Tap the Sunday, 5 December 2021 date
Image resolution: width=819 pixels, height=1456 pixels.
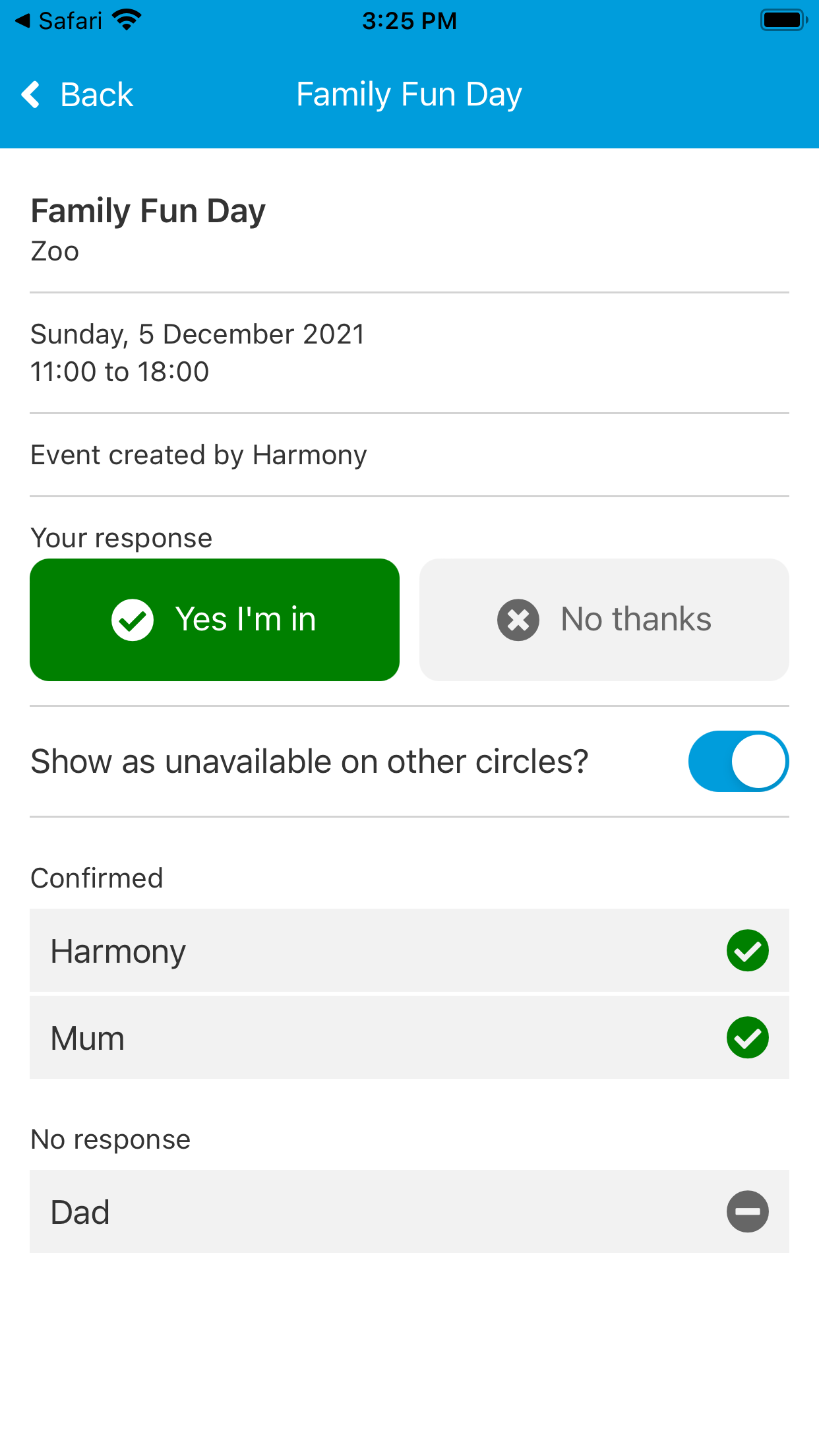point(197,334)
